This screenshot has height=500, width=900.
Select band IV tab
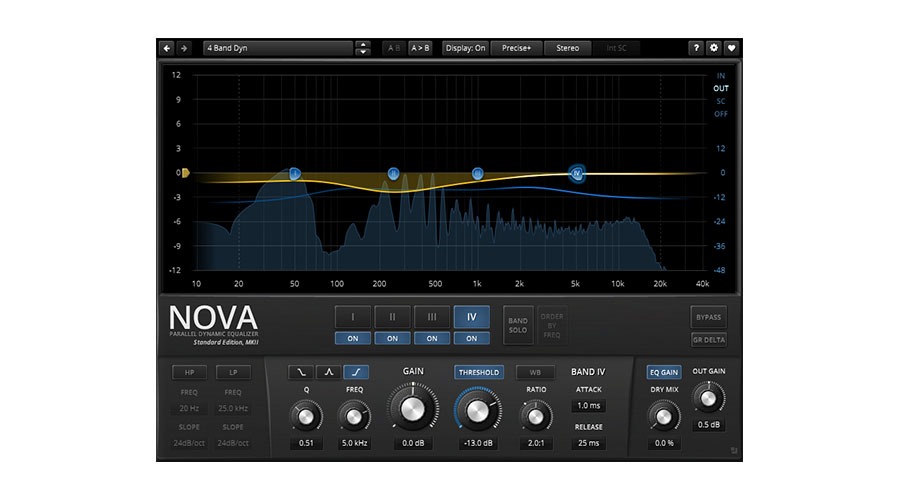(472, 317)
